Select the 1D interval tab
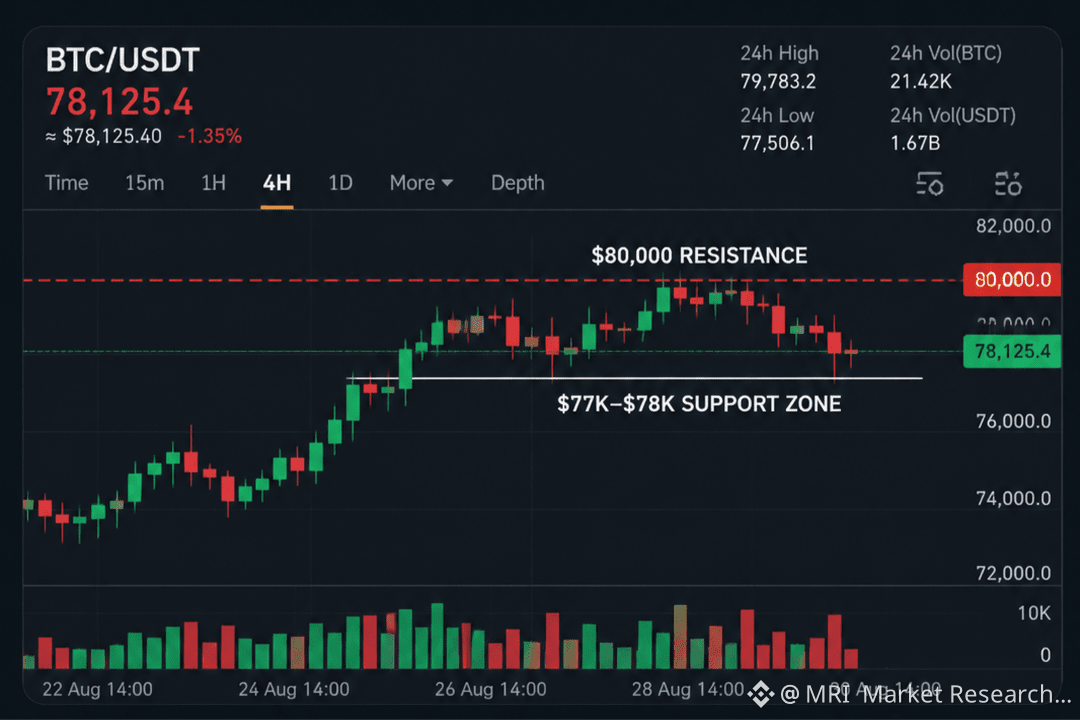 [x=340, y=183]
